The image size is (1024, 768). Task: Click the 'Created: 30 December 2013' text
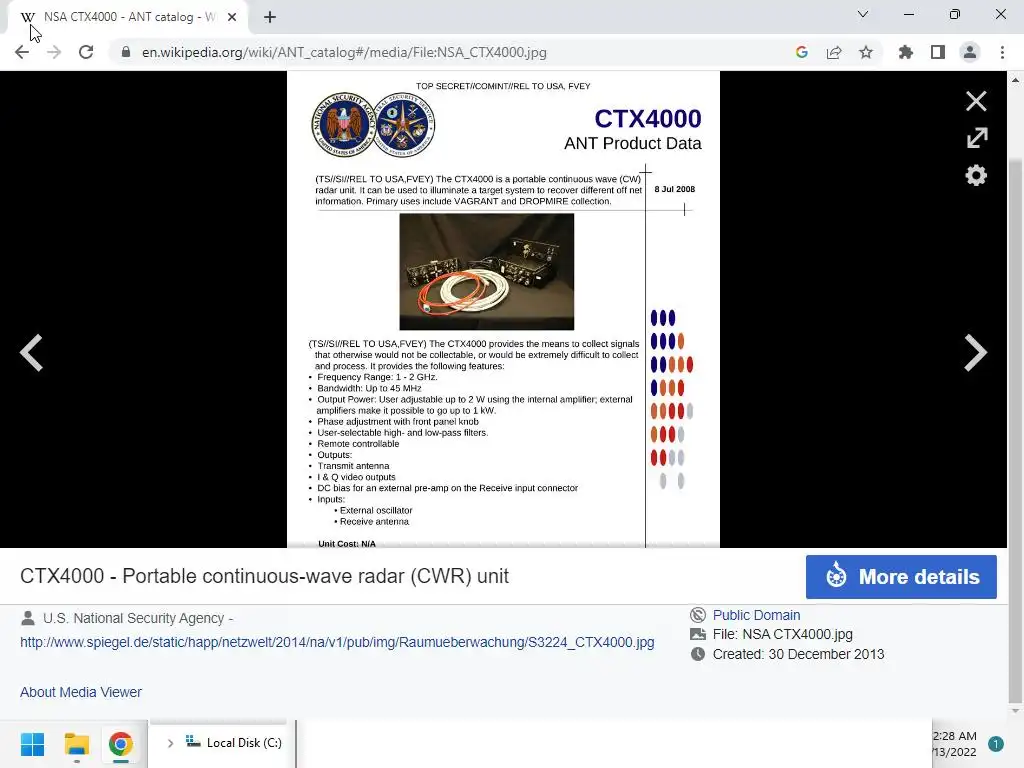(x=798, y=654)
